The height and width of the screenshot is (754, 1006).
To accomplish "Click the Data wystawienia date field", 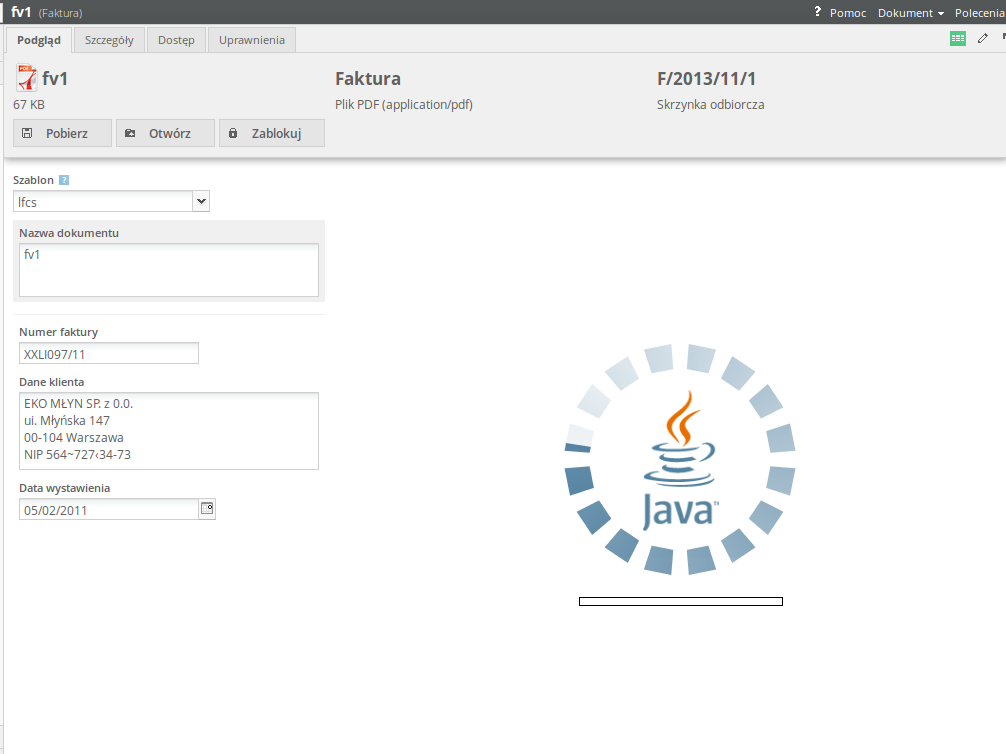I will [108, 510].
